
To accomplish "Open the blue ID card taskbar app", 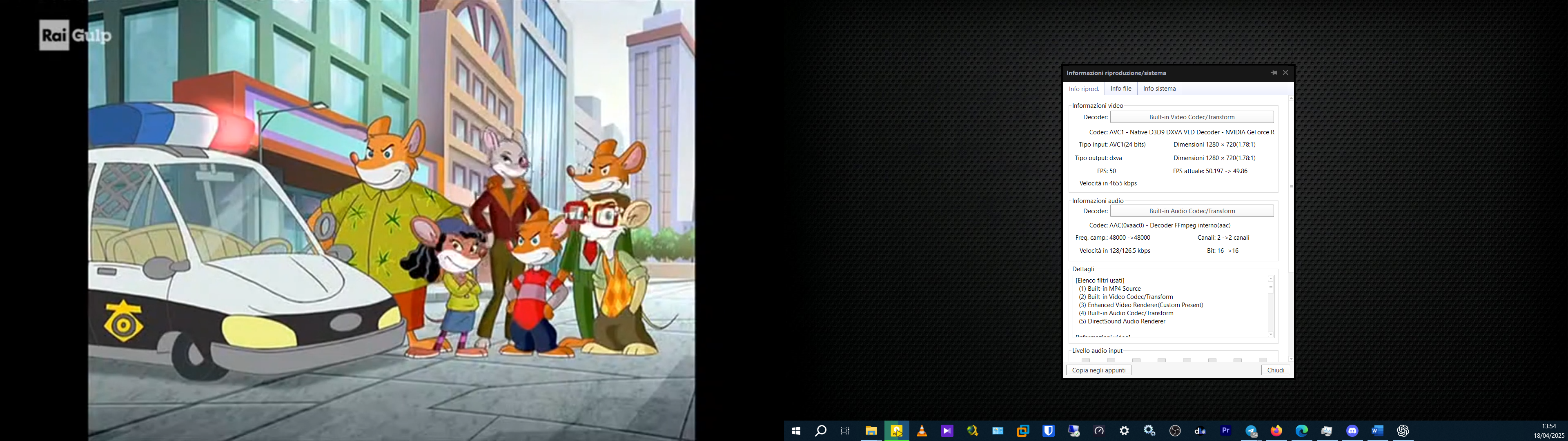I will coord(998,431).
